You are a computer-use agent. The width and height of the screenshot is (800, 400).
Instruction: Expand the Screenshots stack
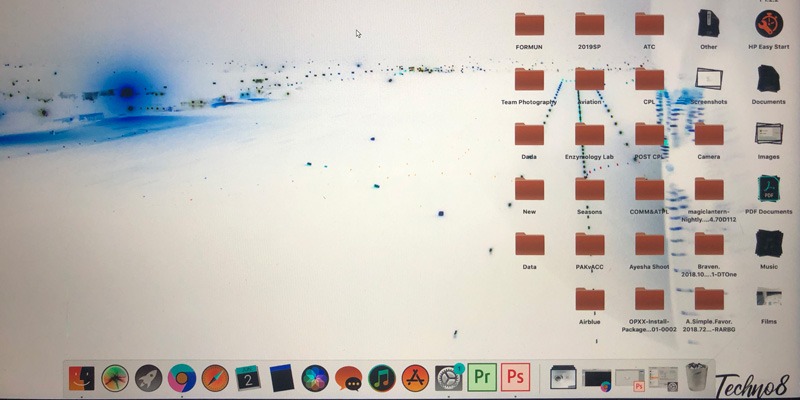pos(709,79)
